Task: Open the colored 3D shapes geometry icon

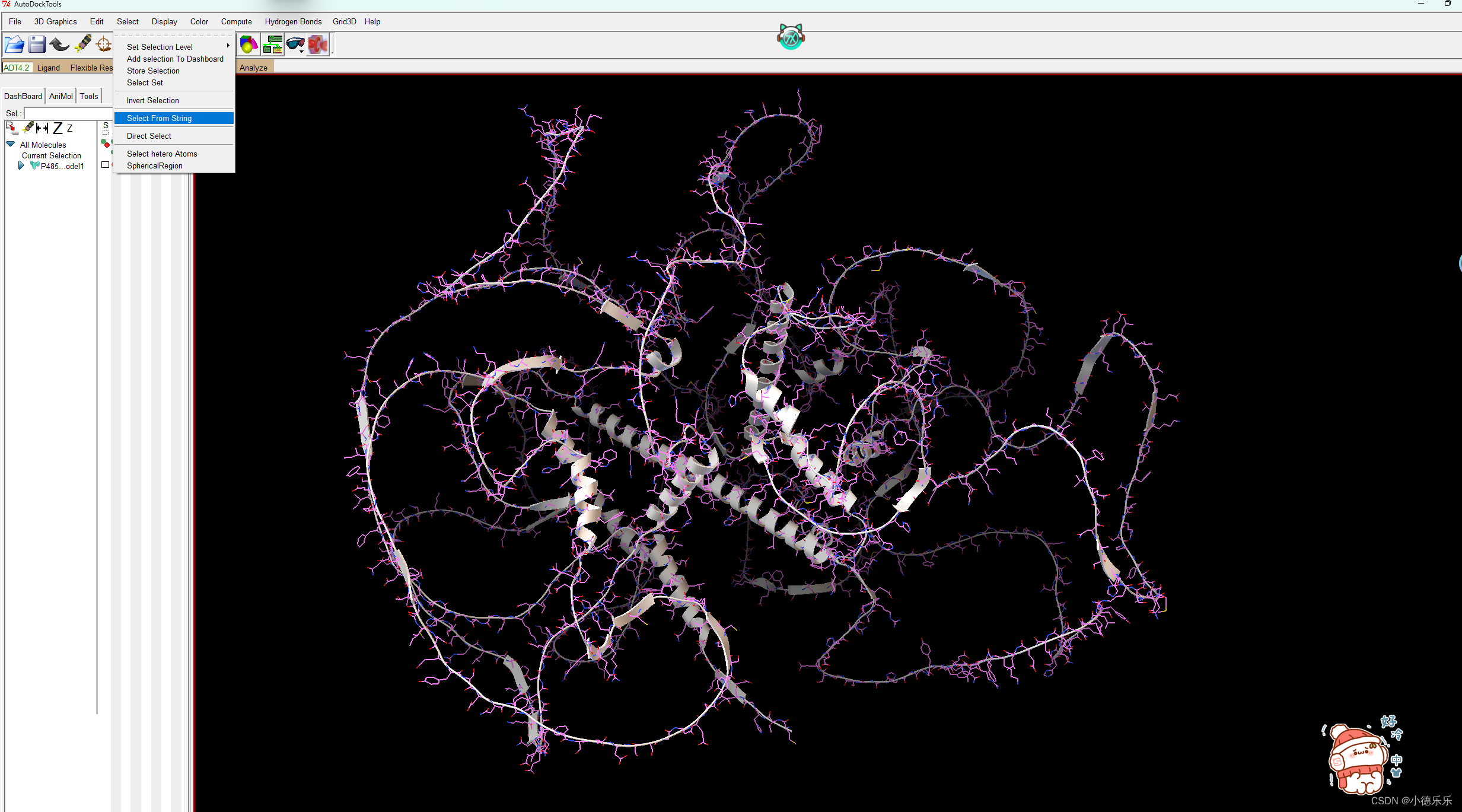Action: (x=249, y=44)
